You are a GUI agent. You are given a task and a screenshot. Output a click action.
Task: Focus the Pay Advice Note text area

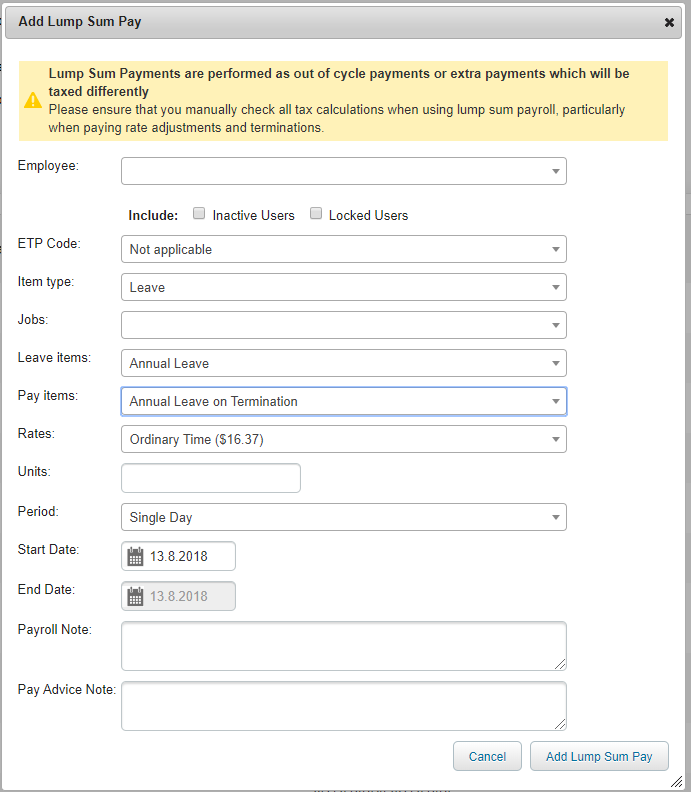343,706
